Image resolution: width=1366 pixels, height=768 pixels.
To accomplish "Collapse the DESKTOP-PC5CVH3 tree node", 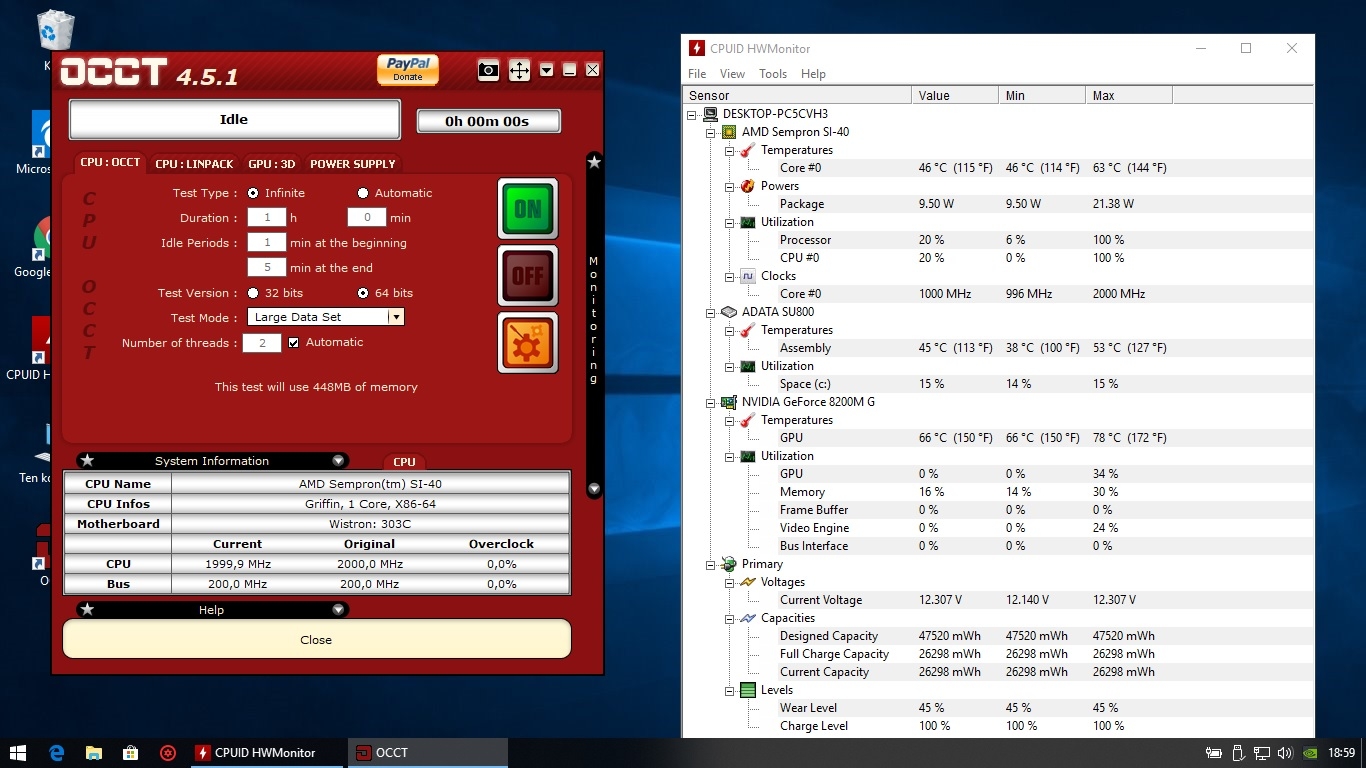I will (692, 114).
